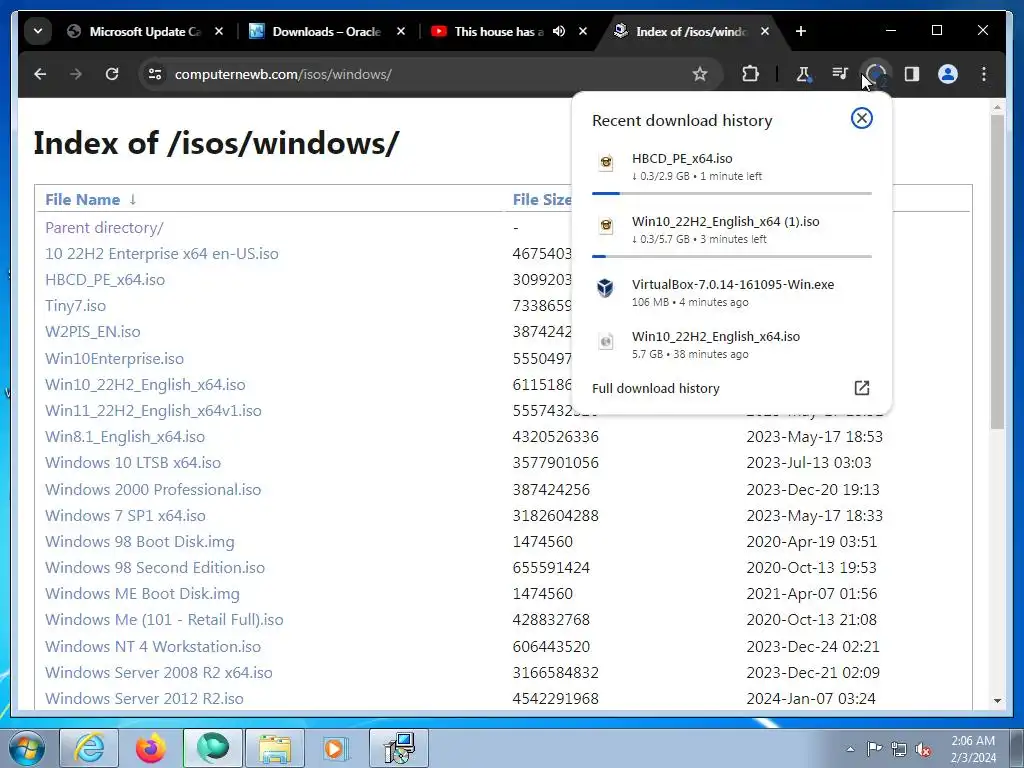
Task: Click Windows Server 2012 R2.iso link
Action: click(144, 699)
